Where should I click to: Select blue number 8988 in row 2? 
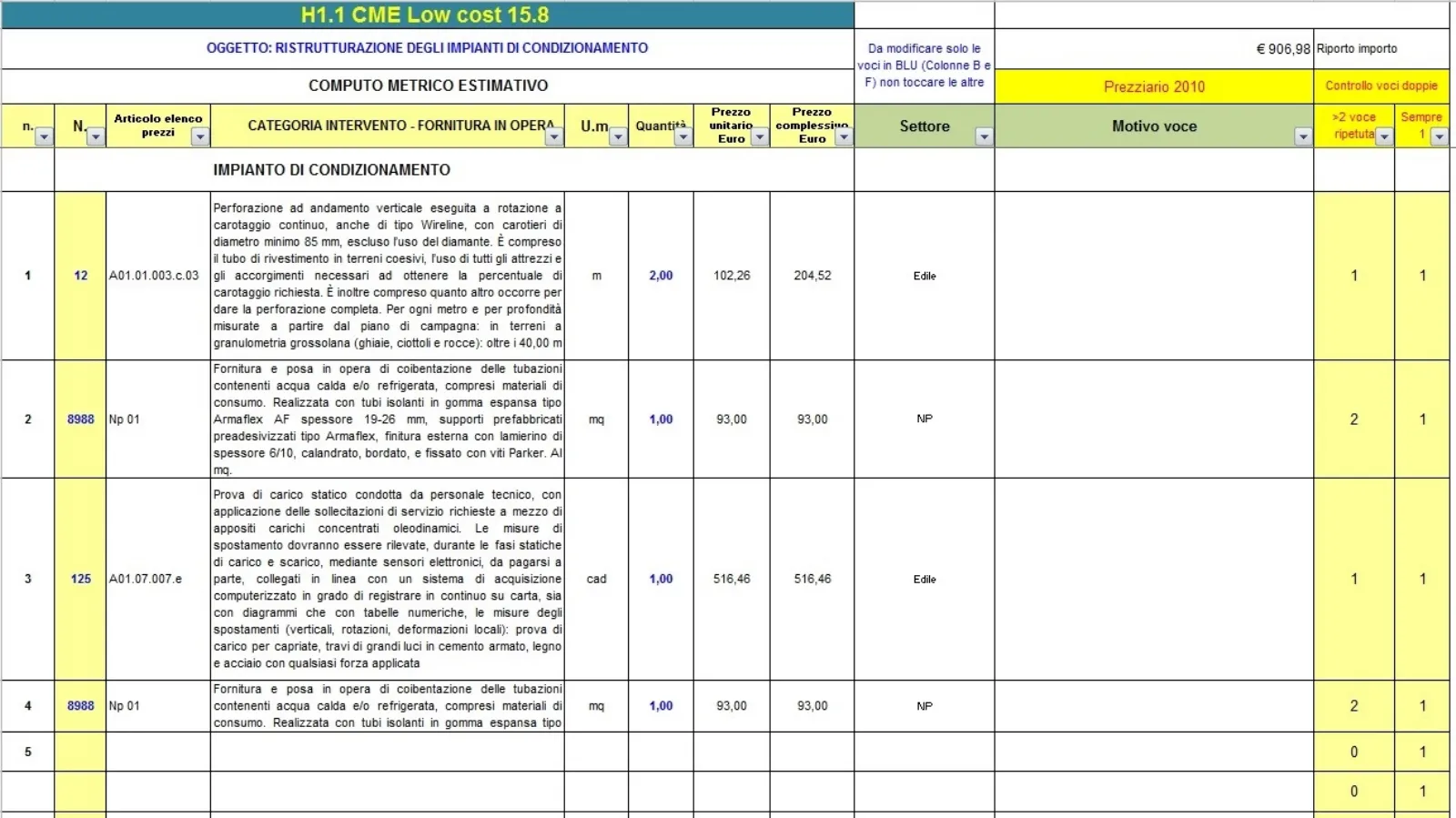click(x=80, y=419)
